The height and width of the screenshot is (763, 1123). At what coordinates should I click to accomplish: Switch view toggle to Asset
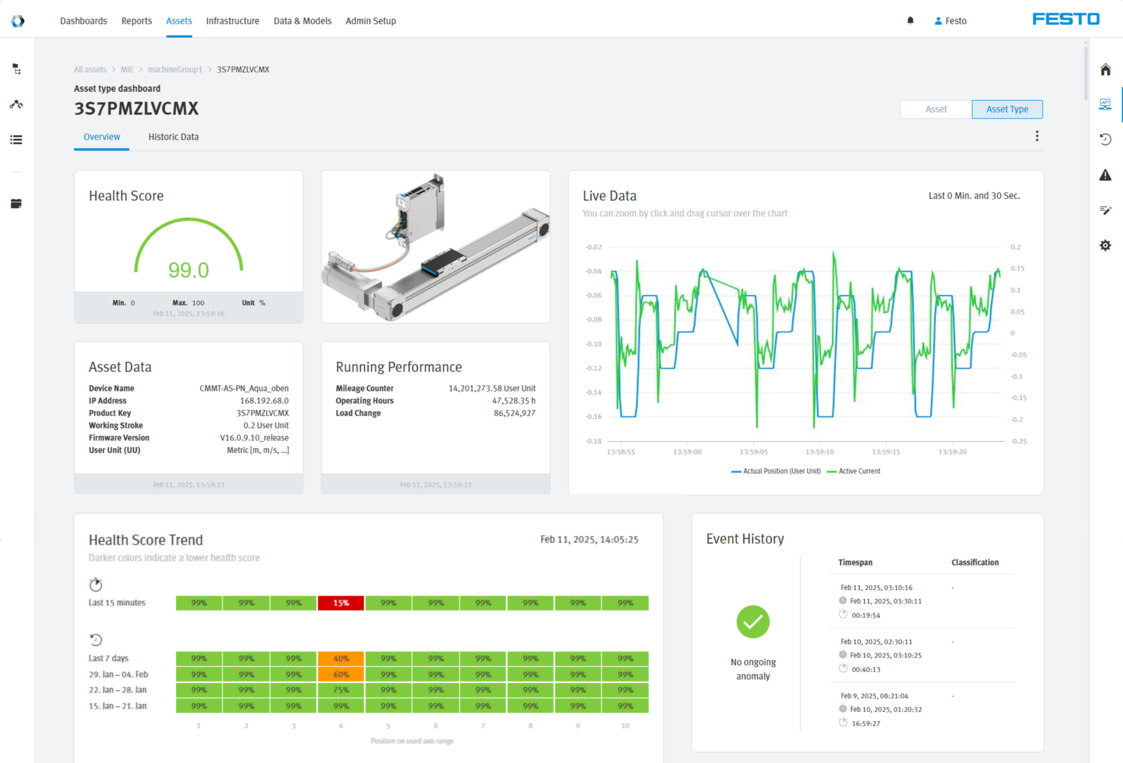(x=936, y=109)
